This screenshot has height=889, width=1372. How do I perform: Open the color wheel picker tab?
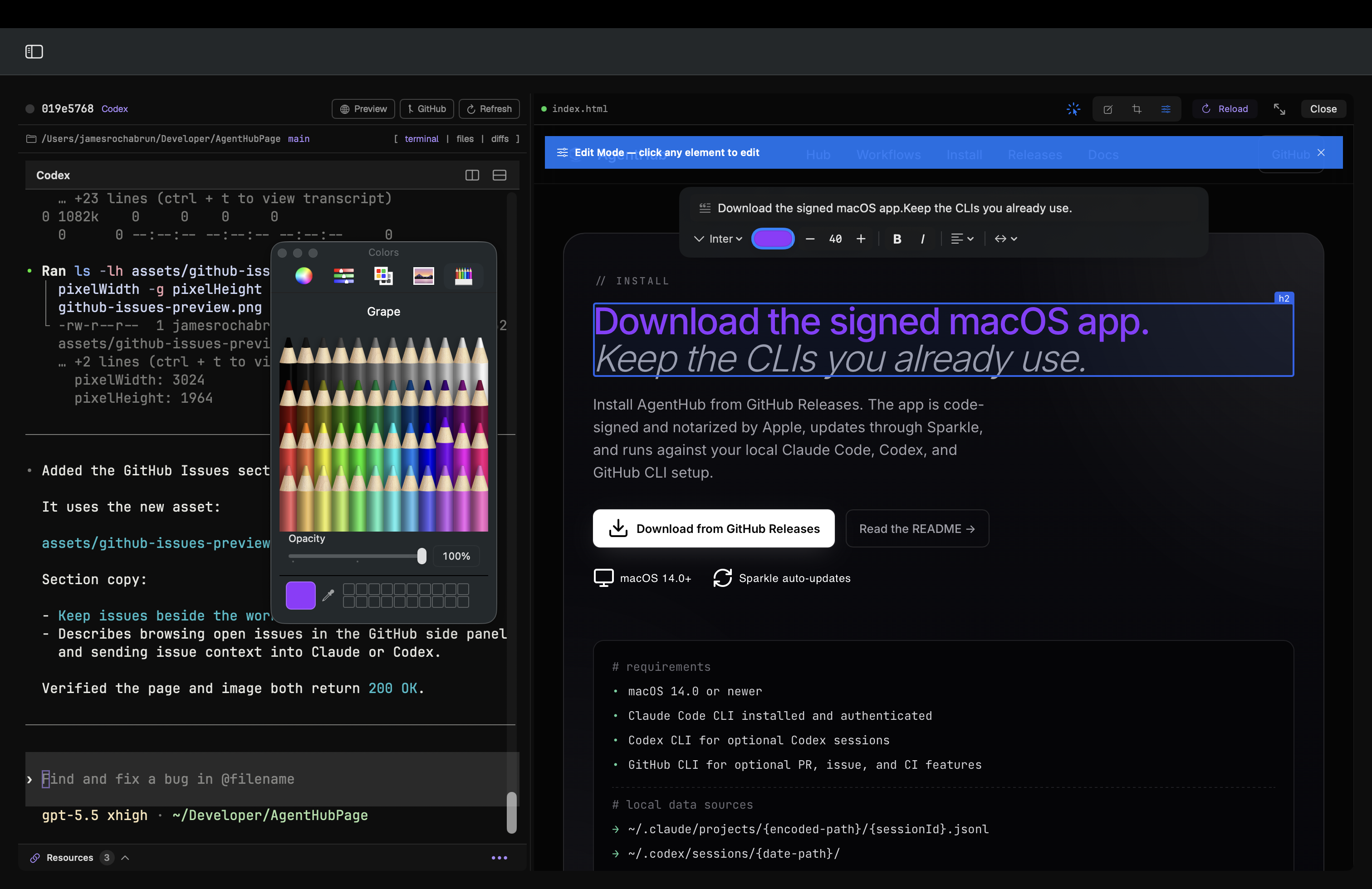point(304,276)
